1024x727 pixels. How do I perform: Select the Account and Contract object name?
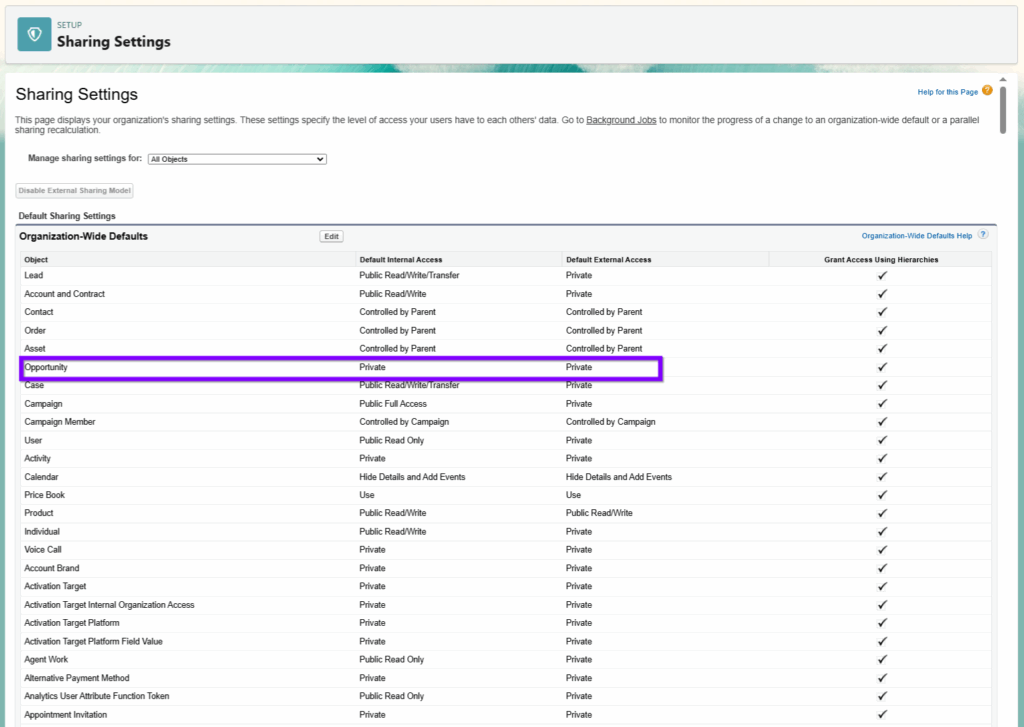point(64,294)
